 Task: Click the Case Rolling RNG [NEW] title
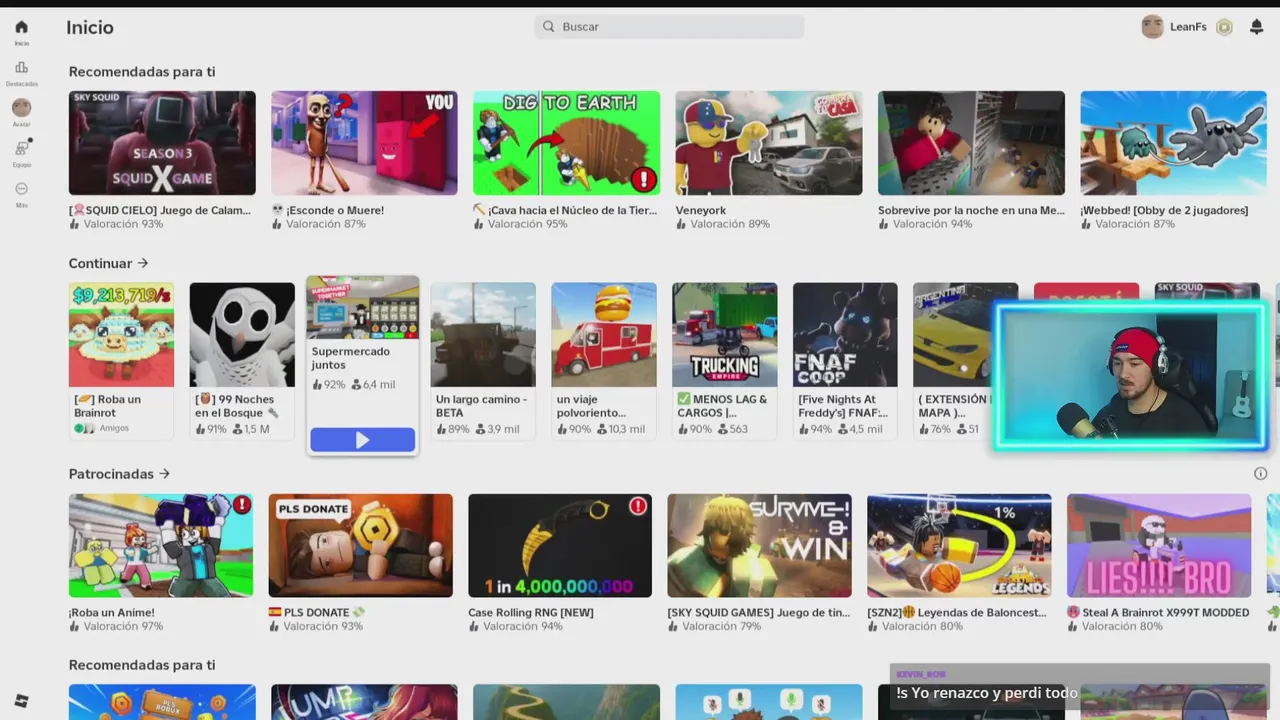tap(531, 612)
